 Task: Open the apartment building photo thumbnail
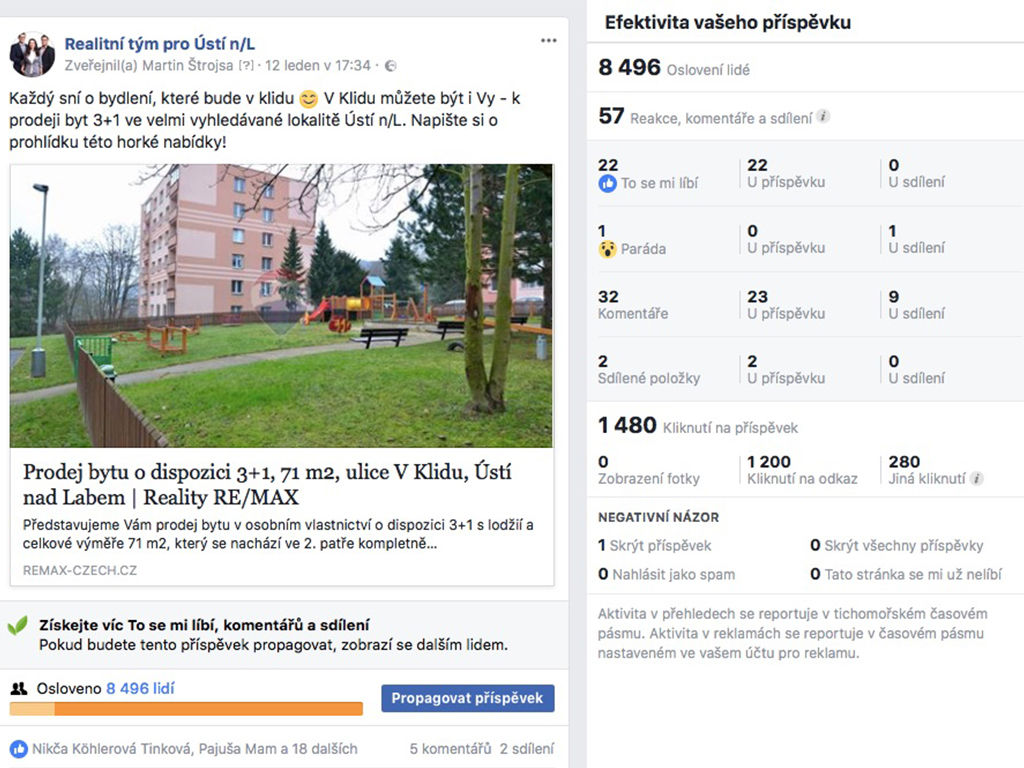[281, 306]
